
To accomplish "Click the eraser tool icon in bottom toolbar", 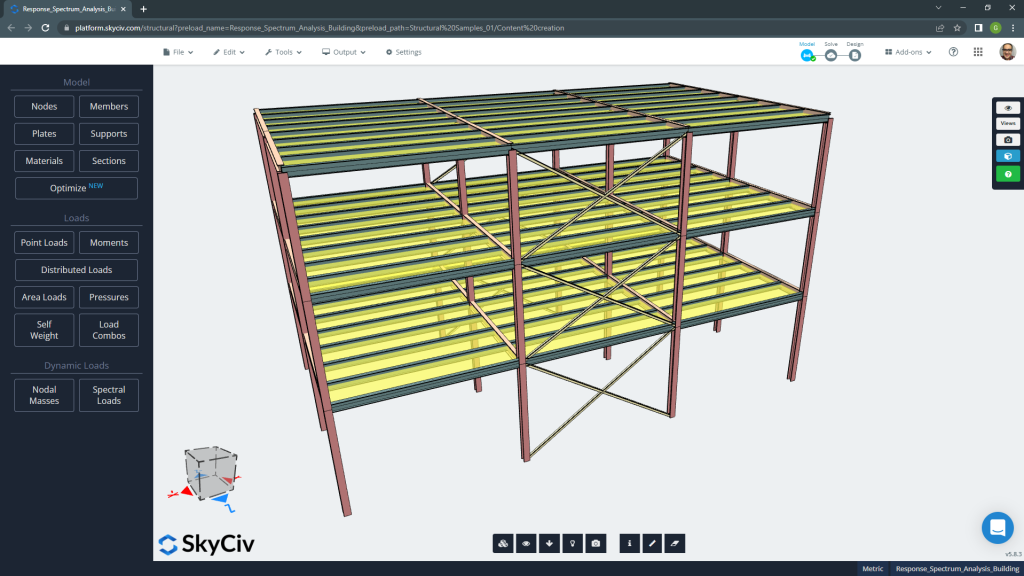I will (675, 543).
